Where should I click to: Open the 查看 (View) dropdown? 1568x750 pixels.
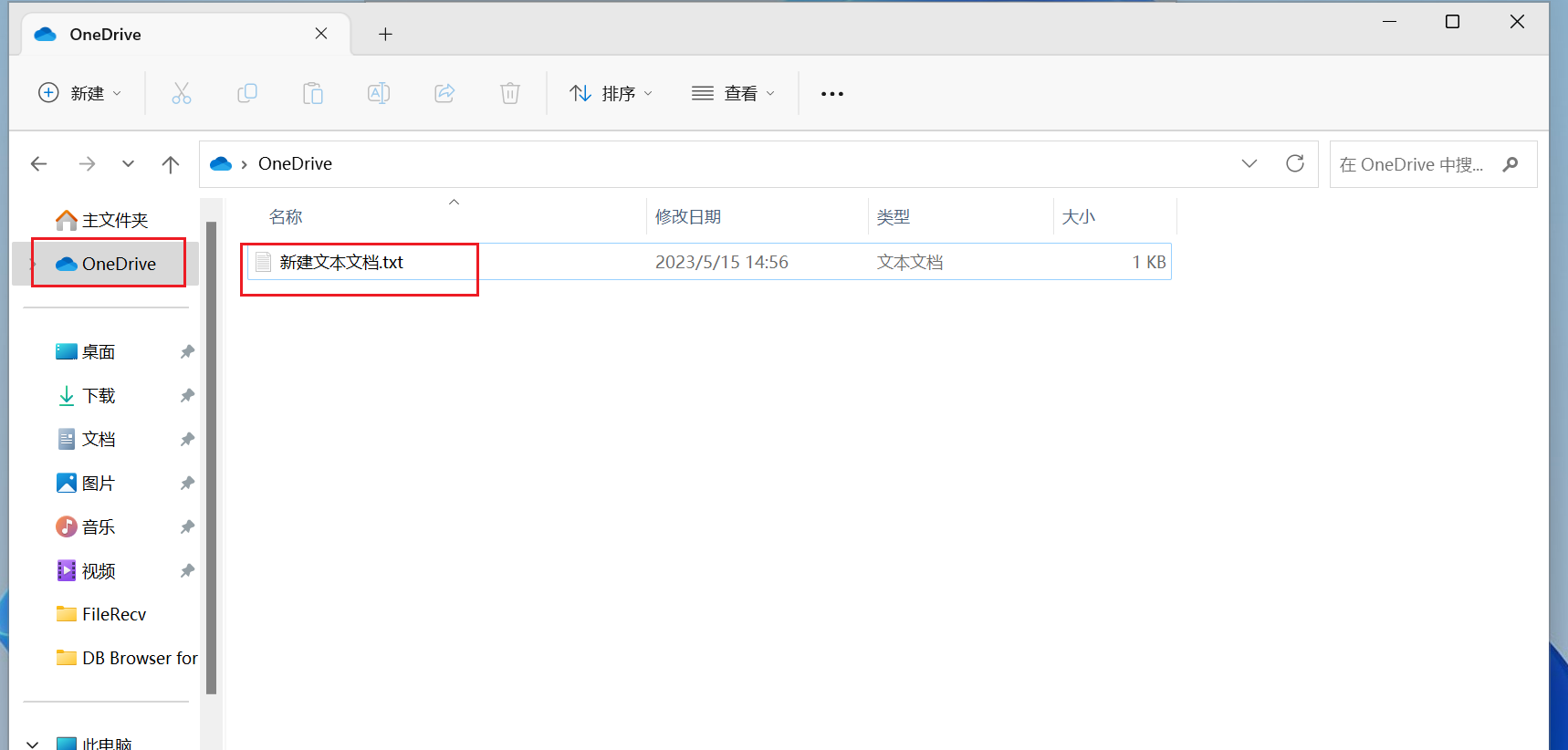click(733, 93)
